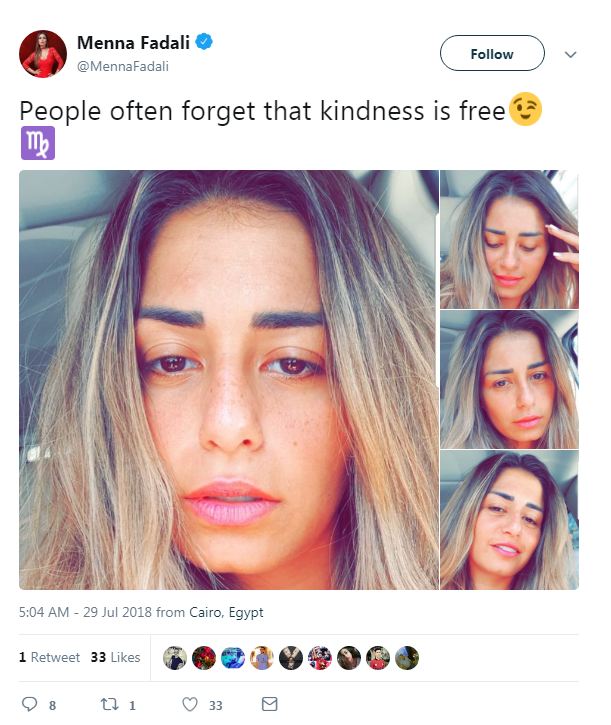Send tweet via envelope message icon
The height and width of the screenshot is (725, 611).
click(x=270, y=704)
